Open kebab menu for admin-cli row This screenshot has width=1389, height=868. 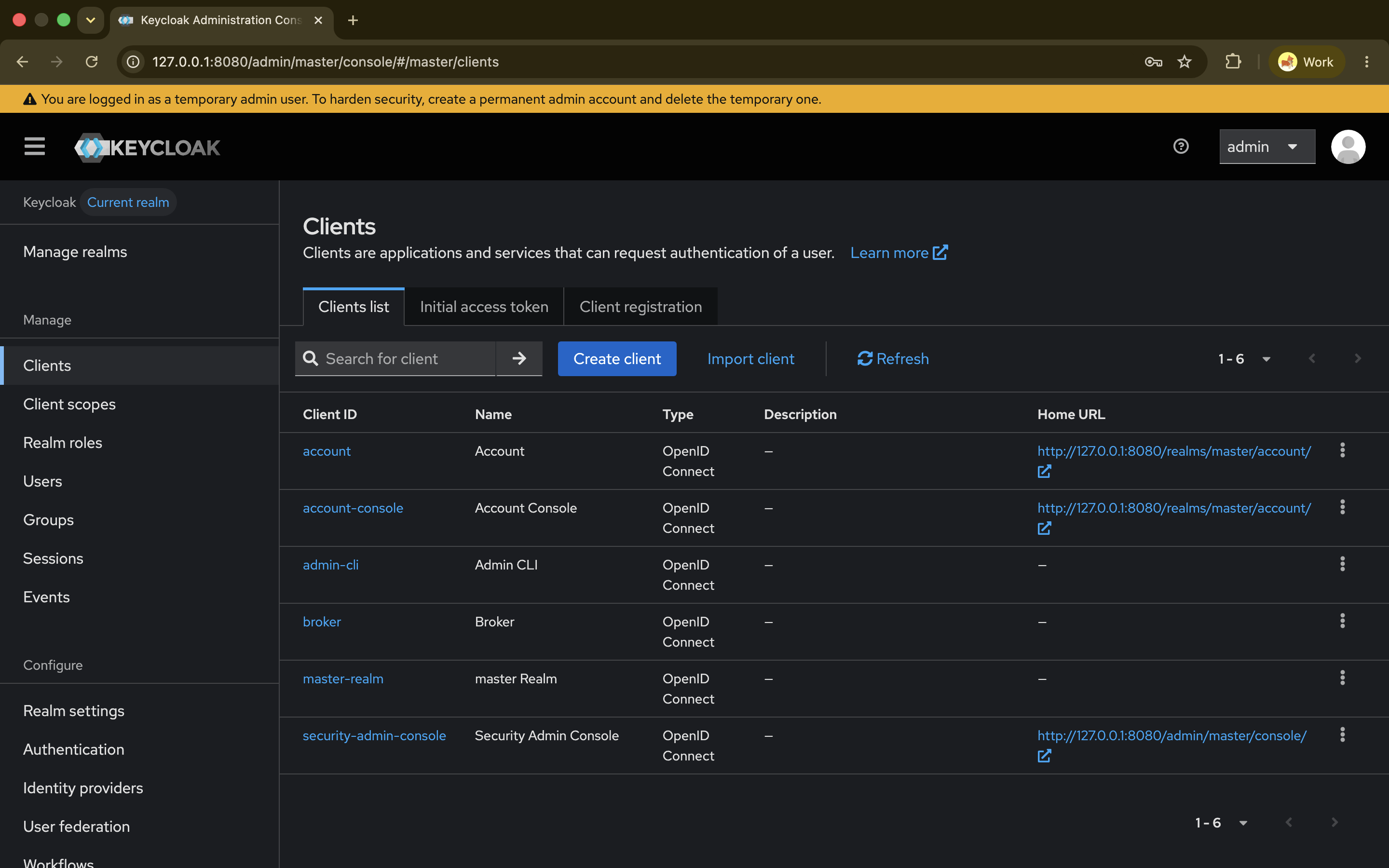coord(1342,564)
